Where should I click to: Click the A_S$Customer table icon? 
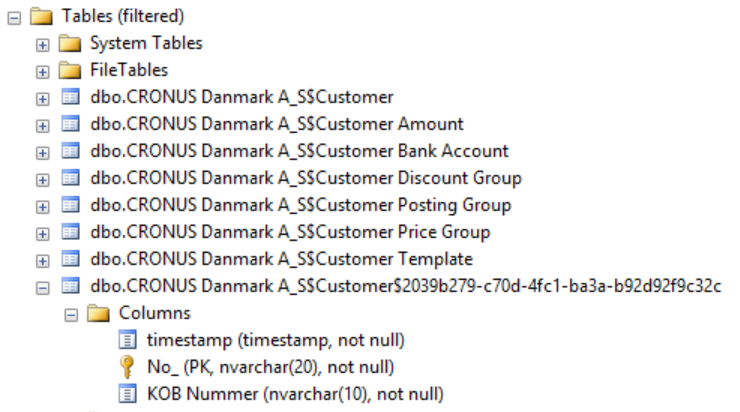71,97
